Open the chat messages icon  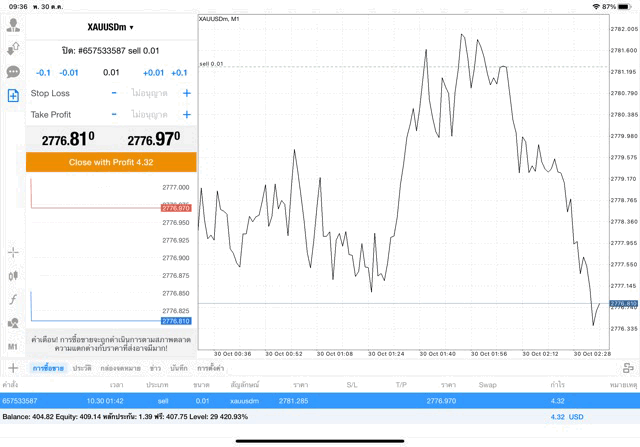pyautogui.click(x=13, y=72)
